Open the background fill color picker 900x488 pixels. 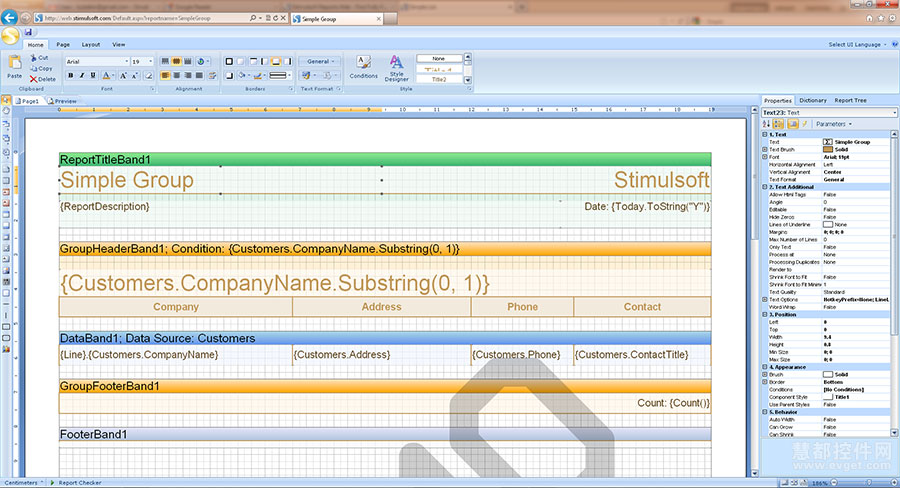(243, 76)
